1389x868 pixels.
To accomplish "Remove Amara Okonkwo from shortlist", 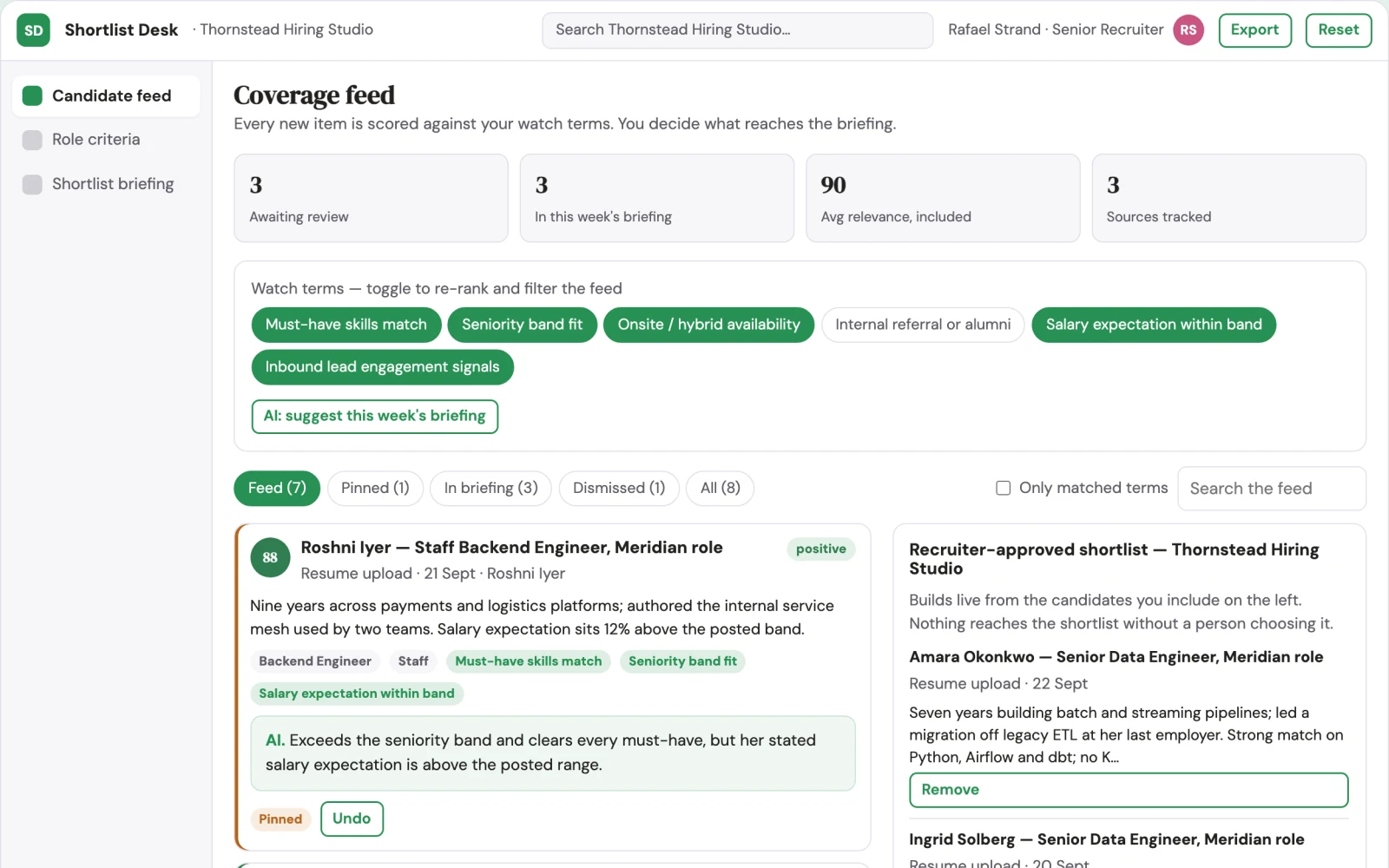I will click(x=1129, y=790).
